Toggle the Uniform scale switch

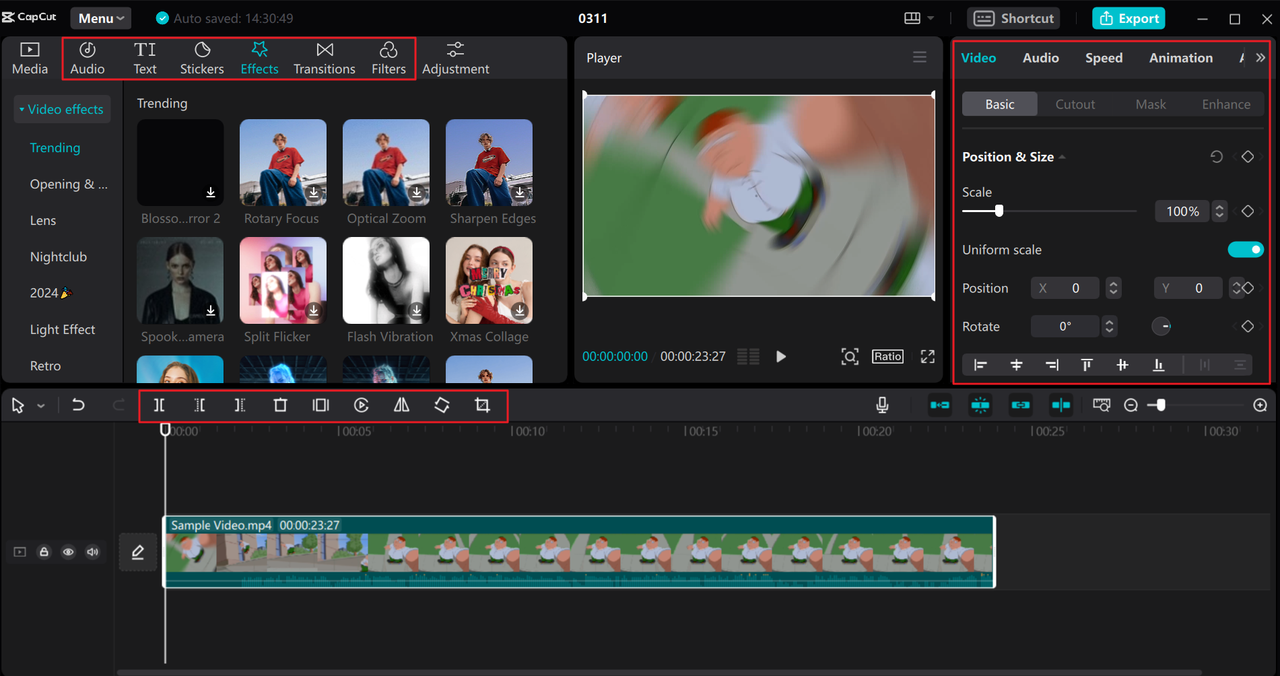click(x=1245, y=250)
